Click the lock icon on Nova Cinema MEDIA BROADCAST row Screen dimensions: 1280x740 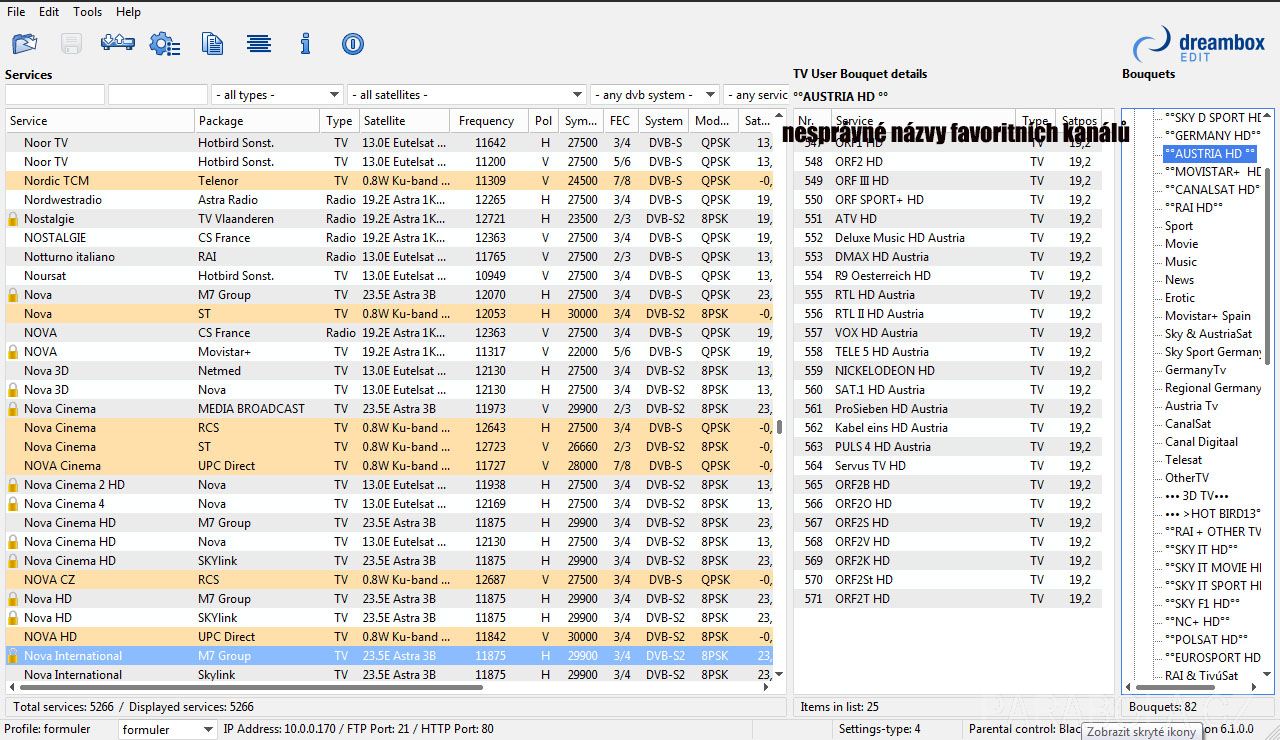(x=13, y=409)
